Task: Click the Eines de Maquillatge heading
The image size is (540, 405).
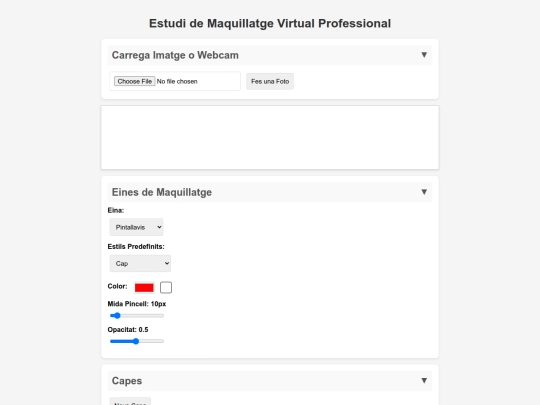Action: point(162,192)
